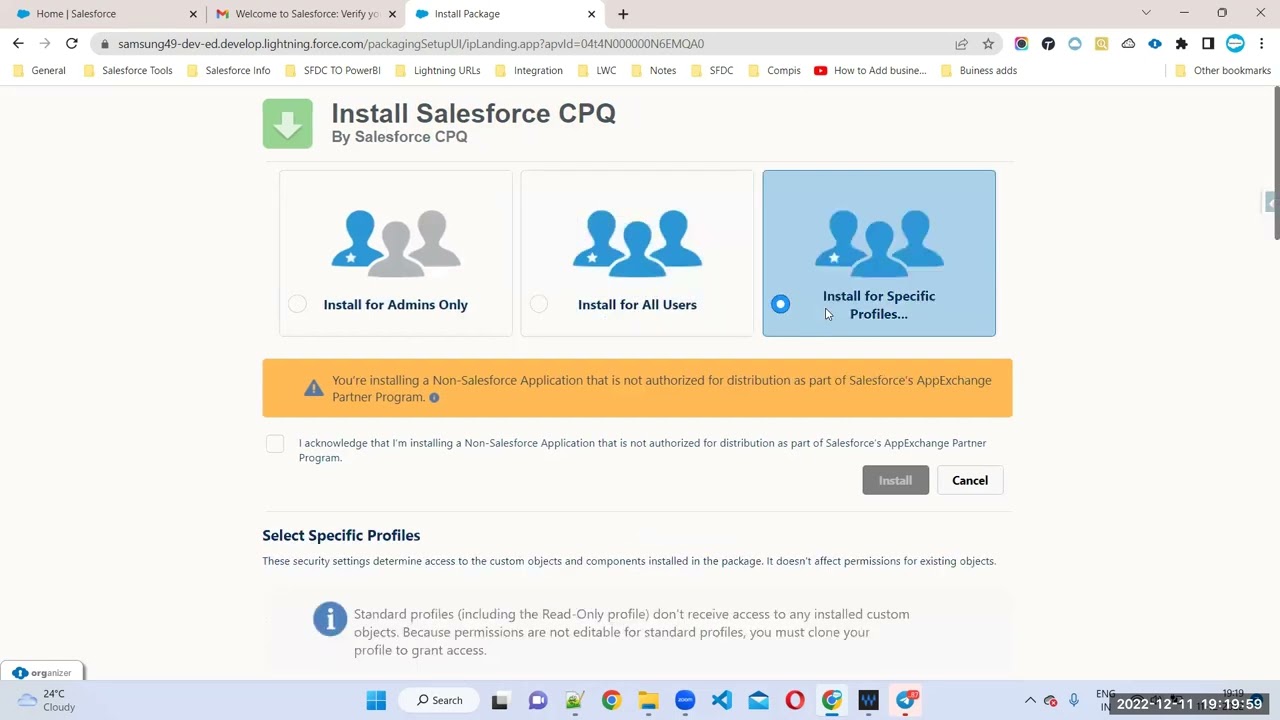Image resolution: width=1280 pixels, height=720 pixels.
Task: Open the yellow magnifier extension icon
Action: 1101,44
